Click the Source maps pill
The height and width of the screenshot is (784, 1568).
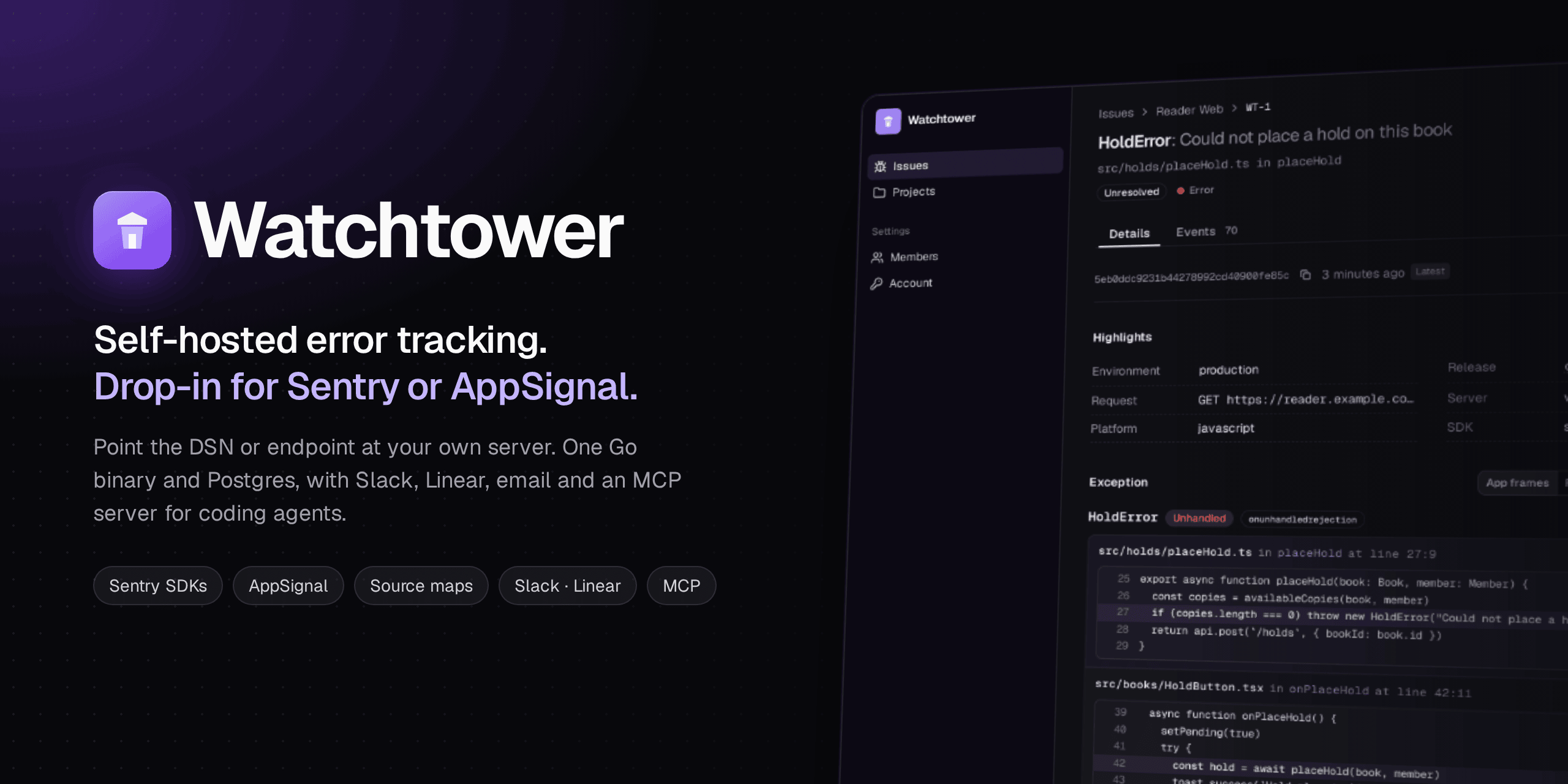(x=421, y=586)
